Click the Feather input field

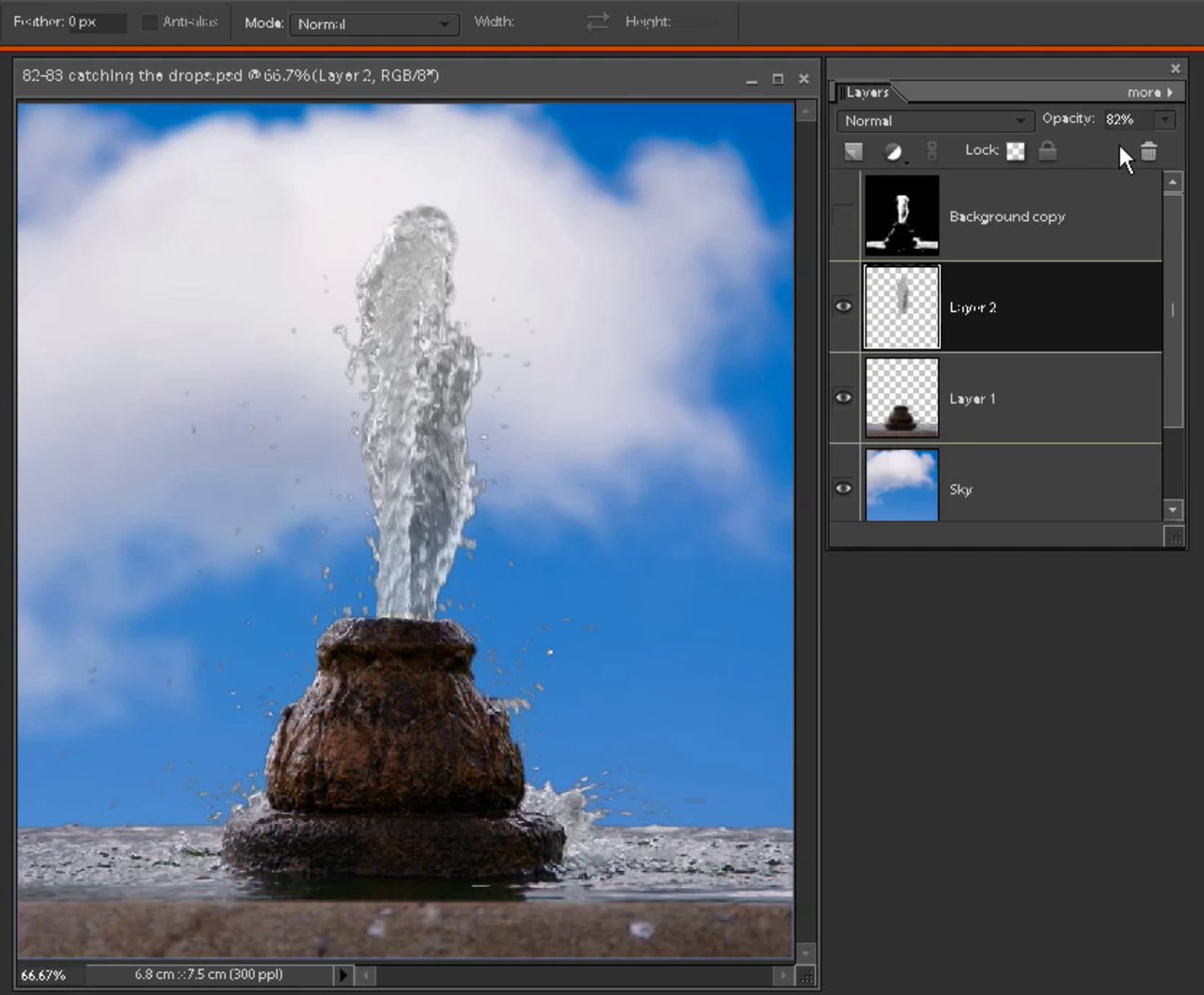[97, 23]
